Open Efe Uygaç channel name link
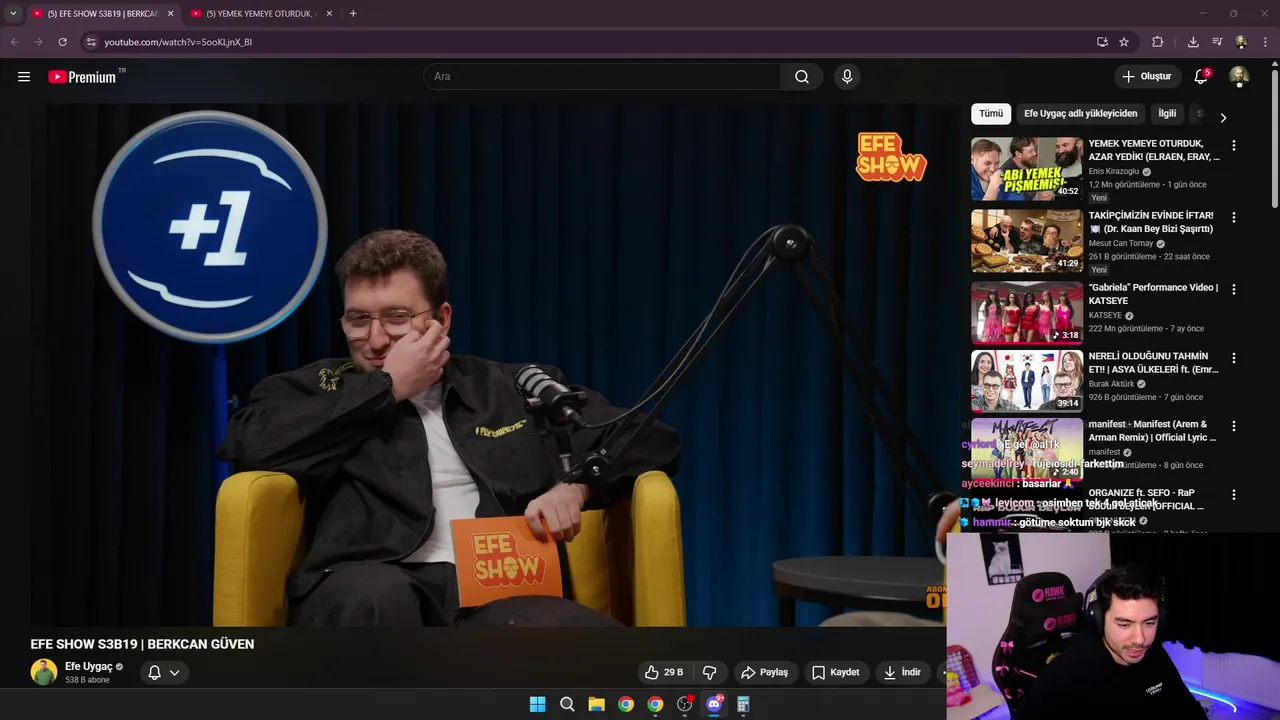The width and height of the screenshot is (1280, 720). click(x=89, y=666)
